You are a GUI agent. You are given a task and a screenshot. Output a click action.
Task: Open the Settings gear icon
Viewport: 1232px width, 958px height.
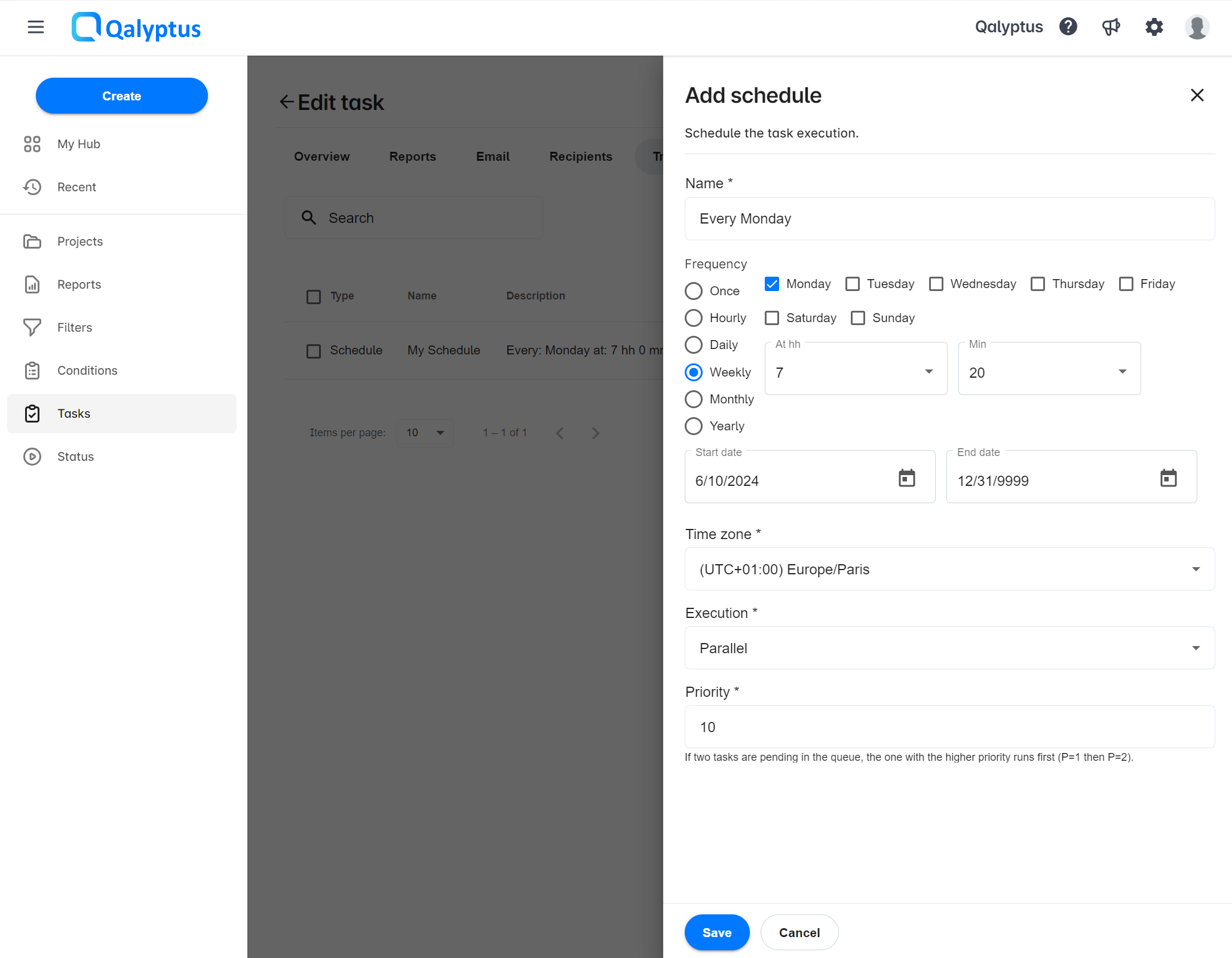click(x=1155, y=27)
